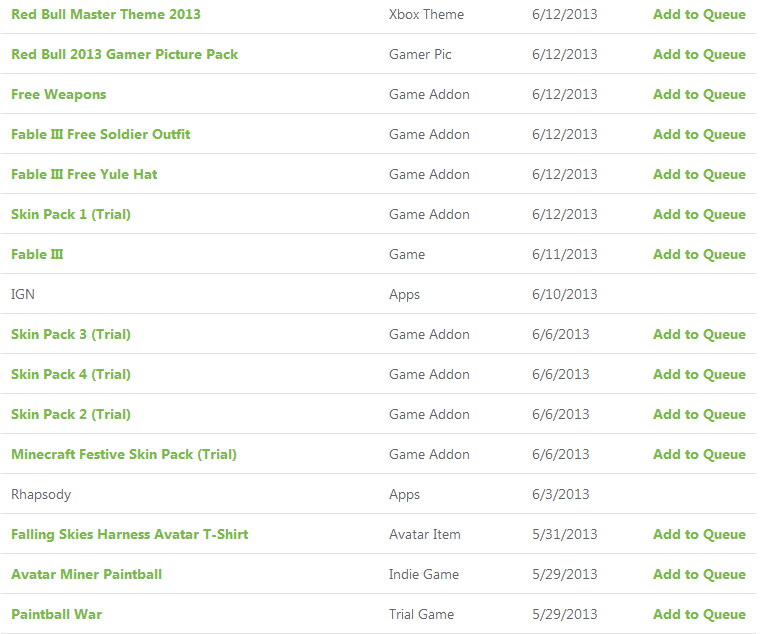Open Fable III Free Soldier Outfit link

[x=101, y=134]
